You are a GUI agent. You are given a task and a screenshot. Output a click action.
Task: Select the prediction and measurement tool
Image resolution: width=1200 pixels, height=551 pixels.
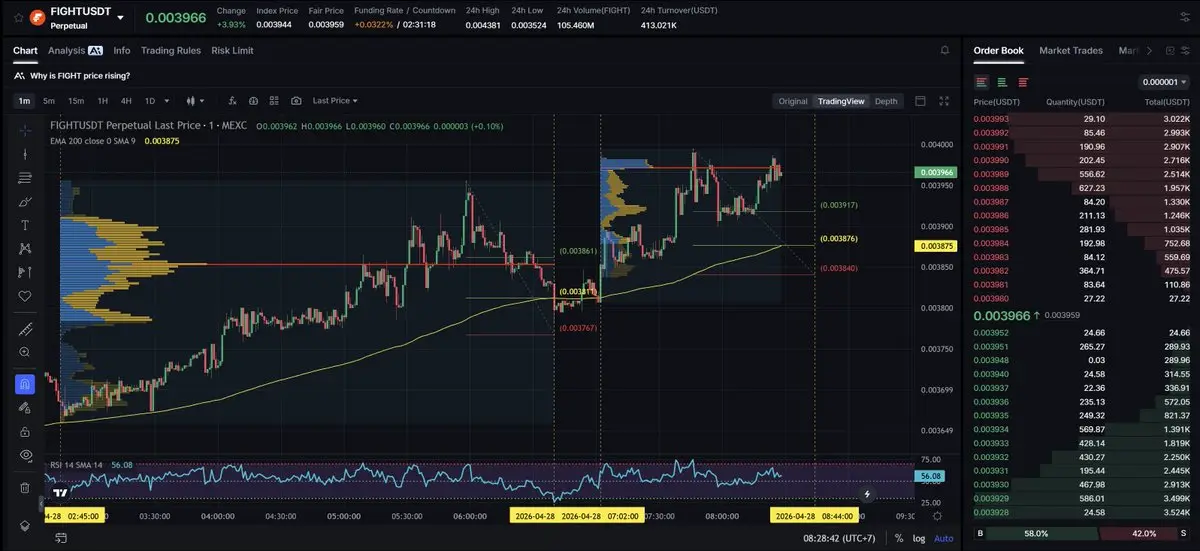(25, 272)
